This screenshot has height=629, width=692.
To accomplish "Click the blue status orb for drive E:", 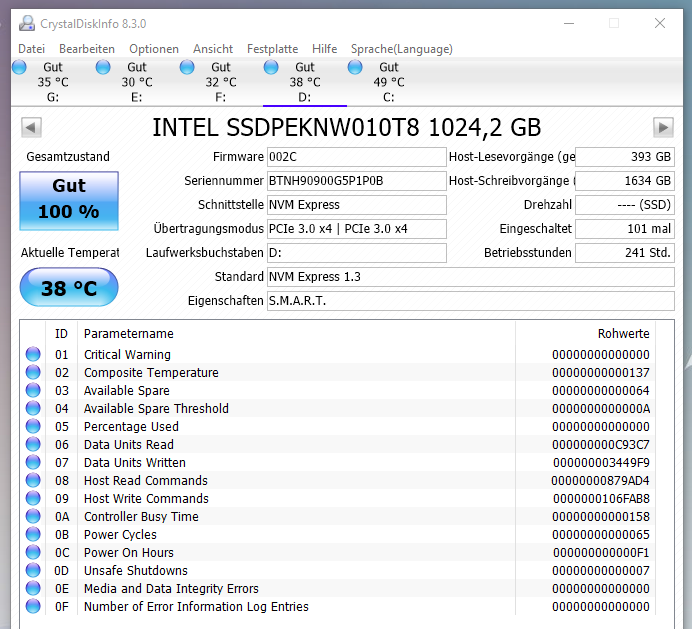I will point(103,67).
